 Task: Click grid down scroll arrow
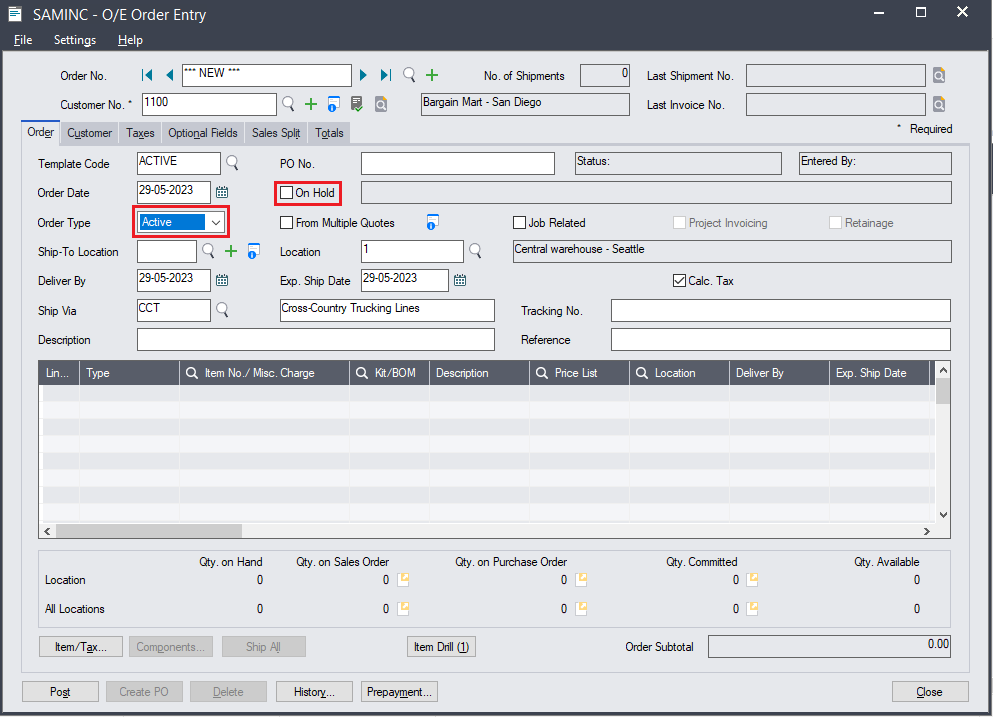point(943,514)
